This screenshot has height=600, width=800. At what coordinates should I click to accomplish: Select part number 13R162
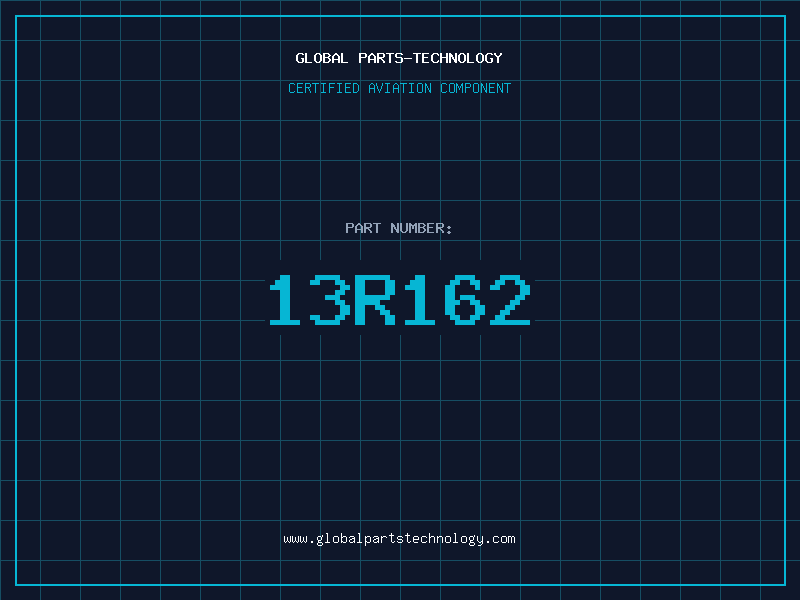tap(400, 299)
